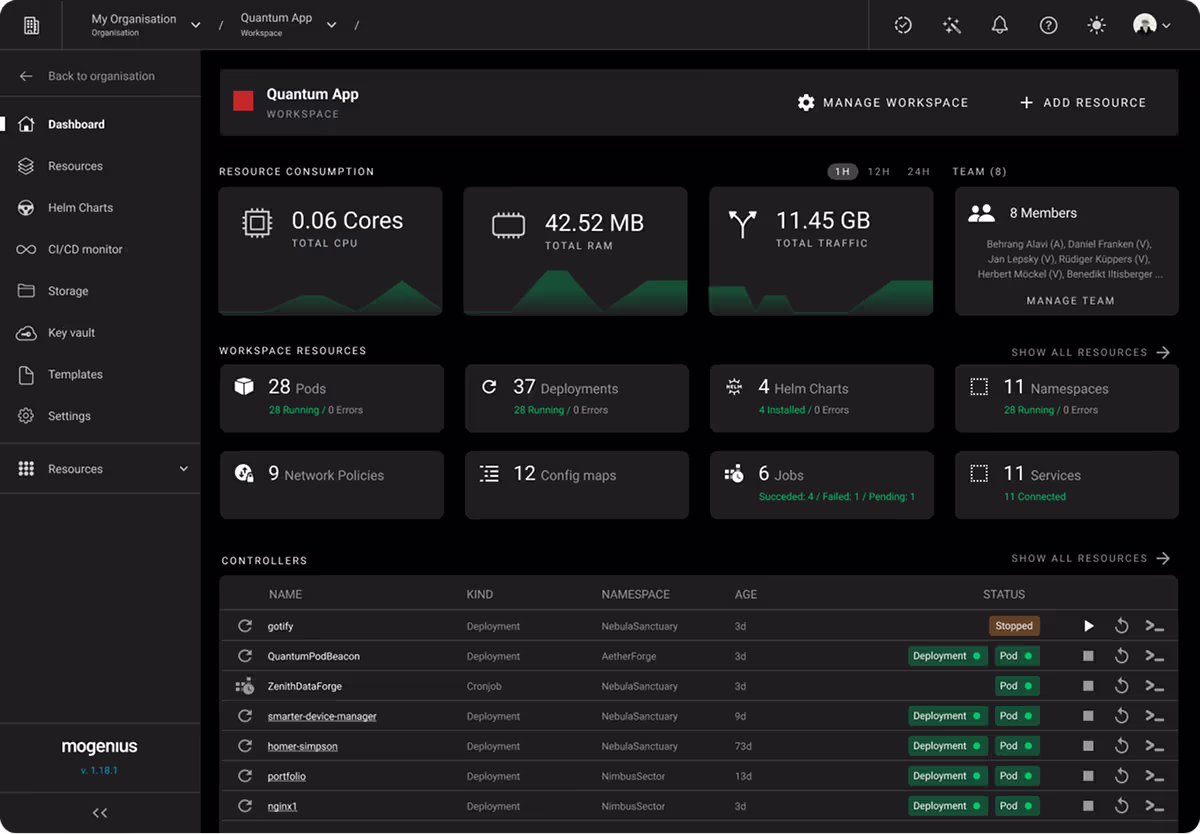Screen dimensions: 1200x834
Task: Open the magic wand icon in top bar
Action: click(x=951, y=26)
